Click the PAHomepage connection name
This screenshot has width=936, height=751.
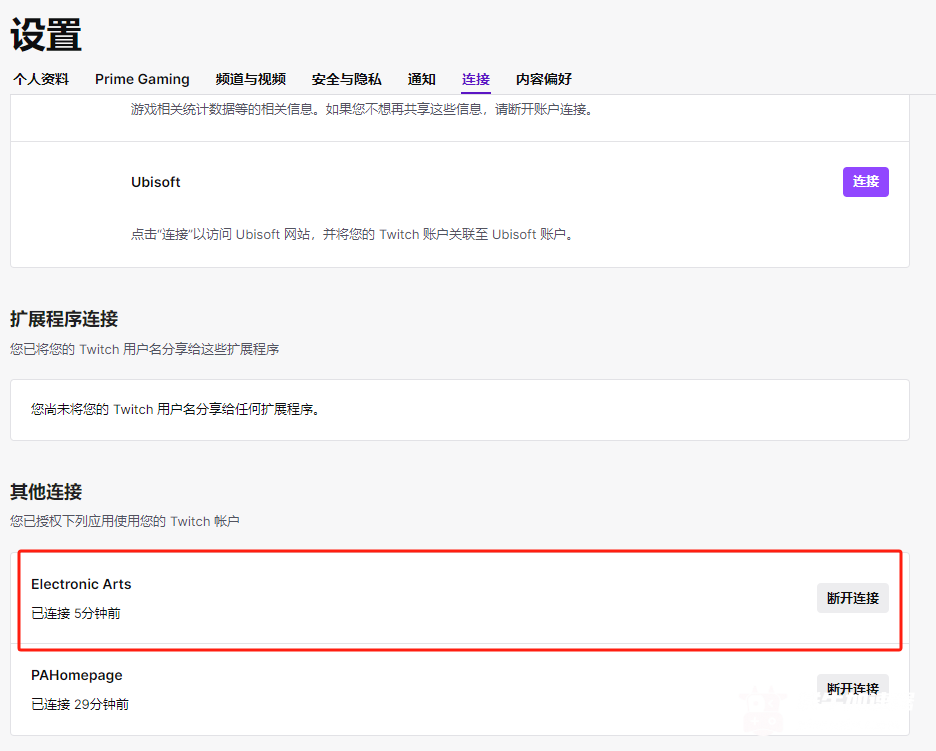[x=77, y=675]
